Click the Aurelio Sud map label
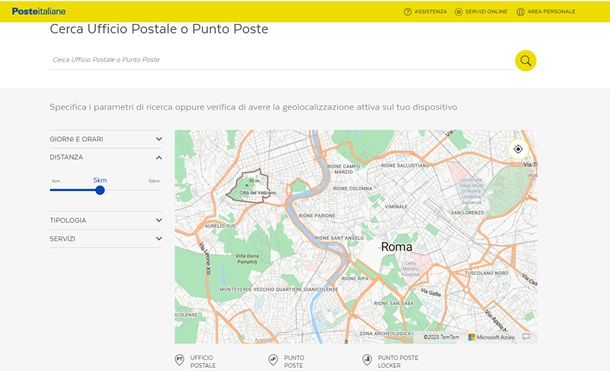Screen dimensions: 610x371 (x=220, y=226)
